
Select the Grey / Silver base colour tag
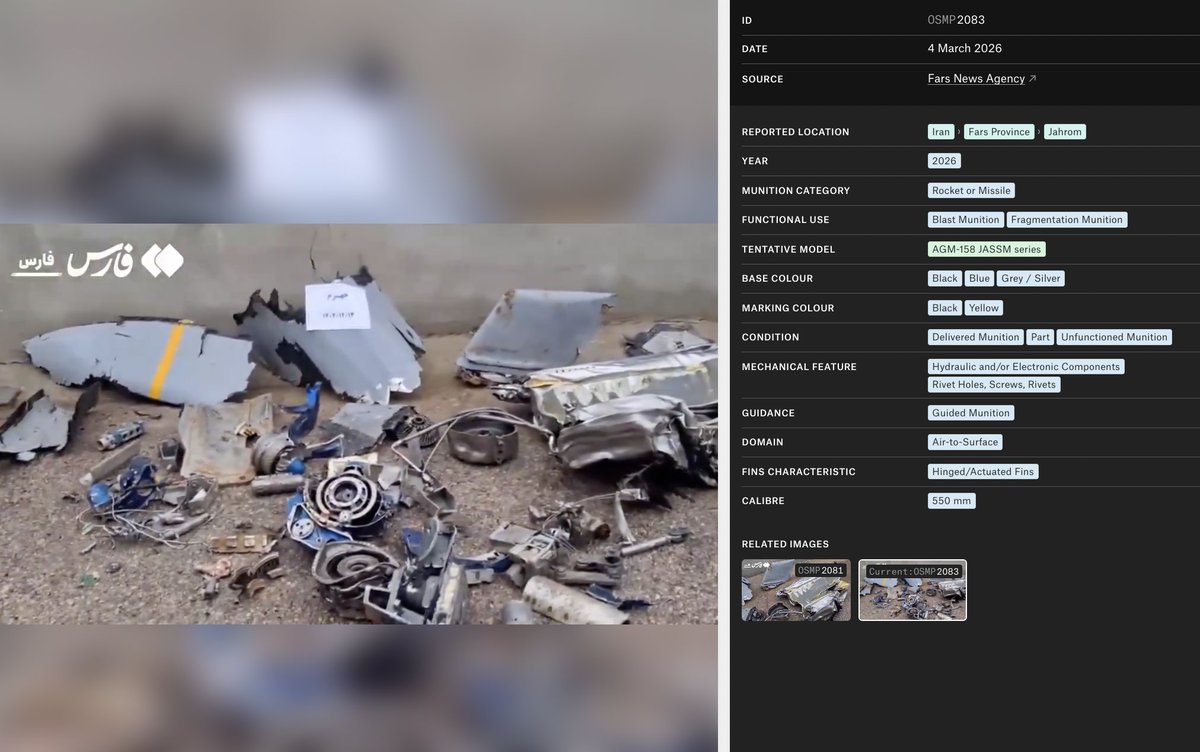click(1030, 278)
